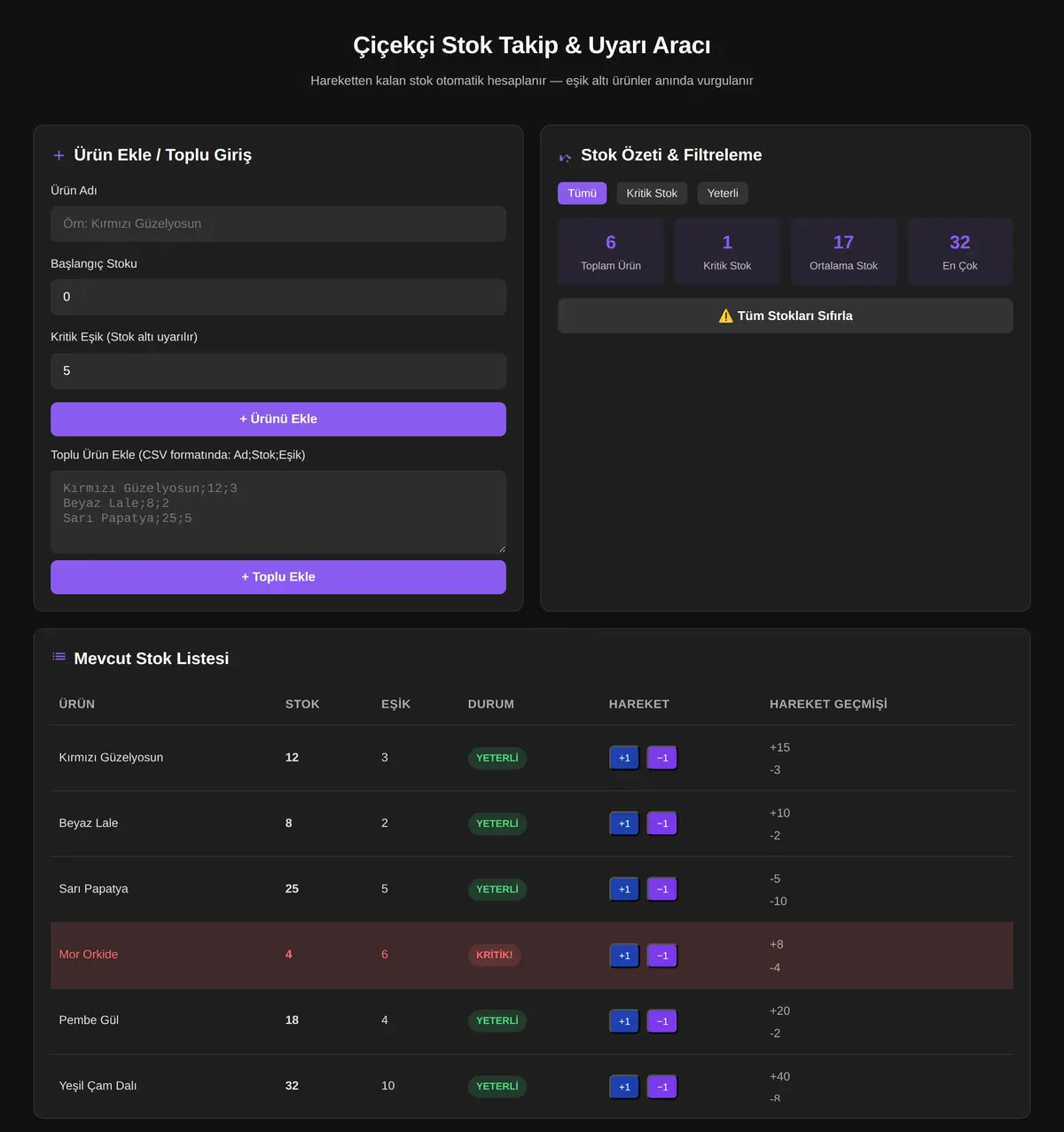The width and height of the screenshot is (1064, 1132).
Task: Click the plus icon beside Ürün Ekle heading
Action: [59, 156]
